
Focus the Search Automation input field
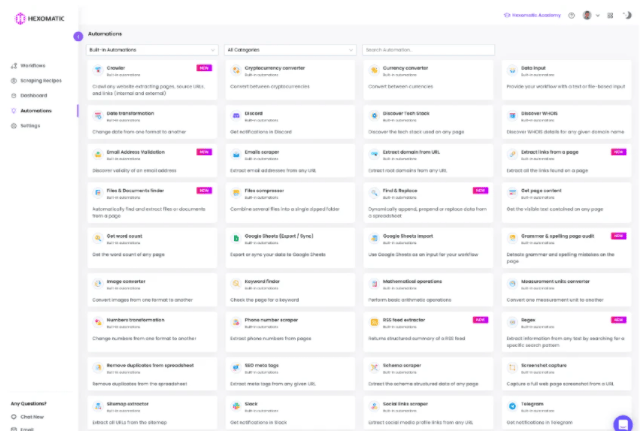tap(428, 49)
